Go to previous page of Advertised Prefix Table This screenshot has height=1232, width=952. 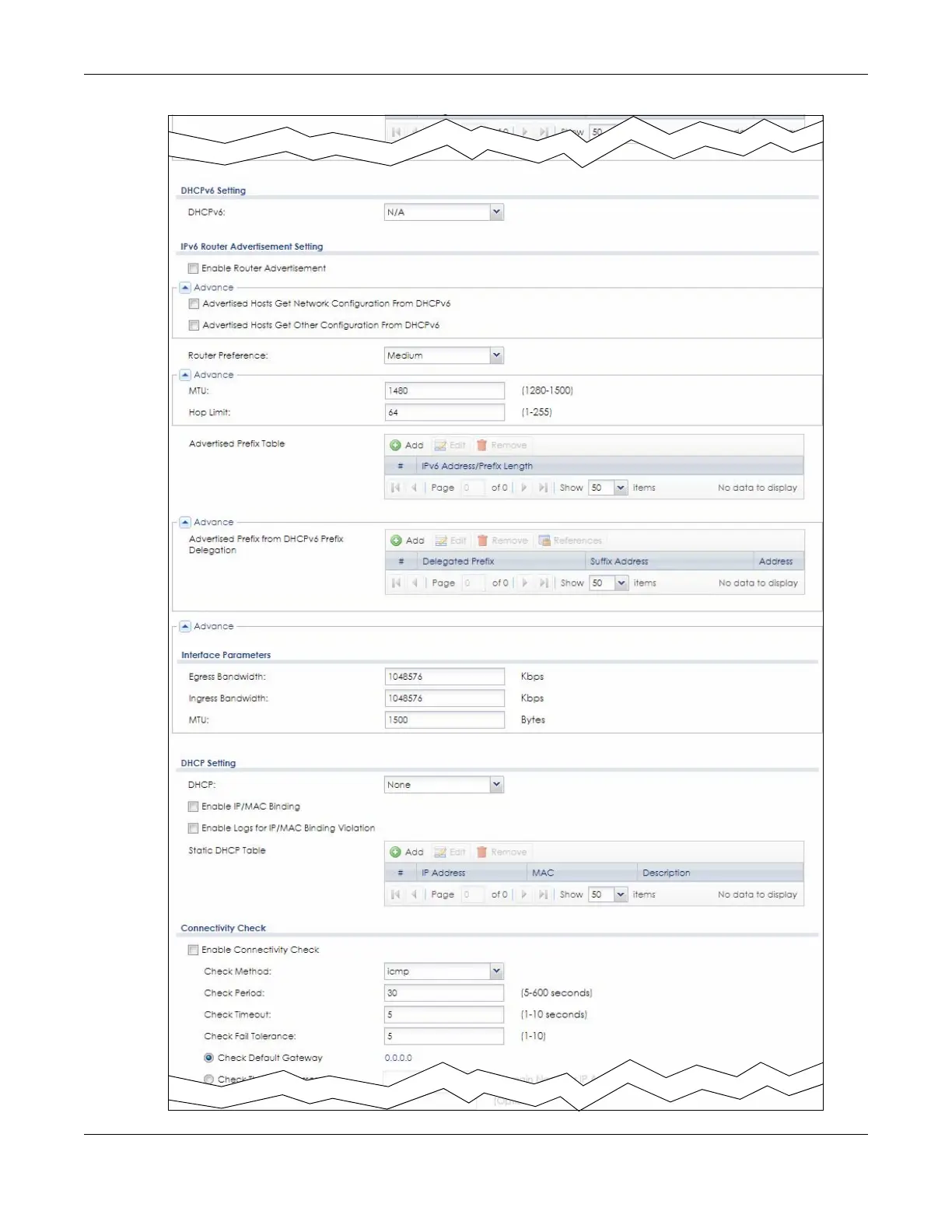point(414,488)
